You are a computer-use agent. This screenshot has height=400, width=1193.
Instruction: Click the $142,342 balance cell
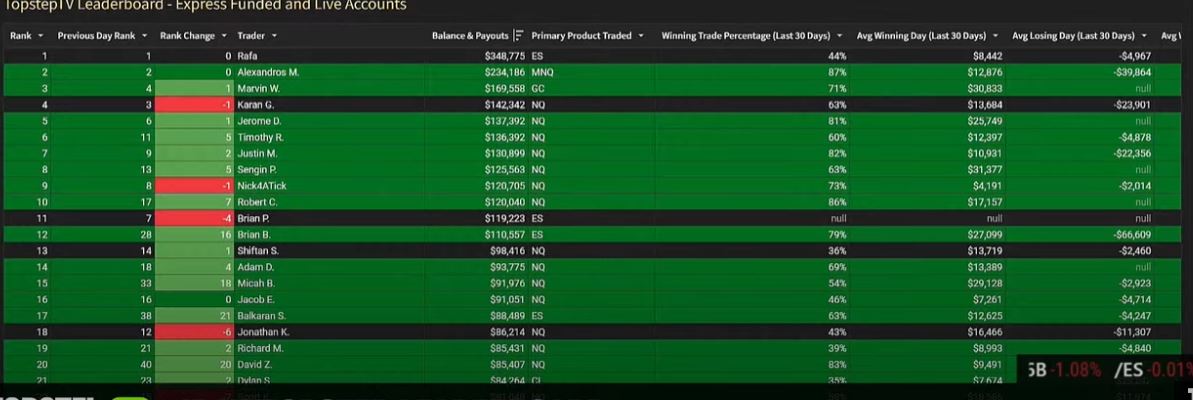(504, 105)
